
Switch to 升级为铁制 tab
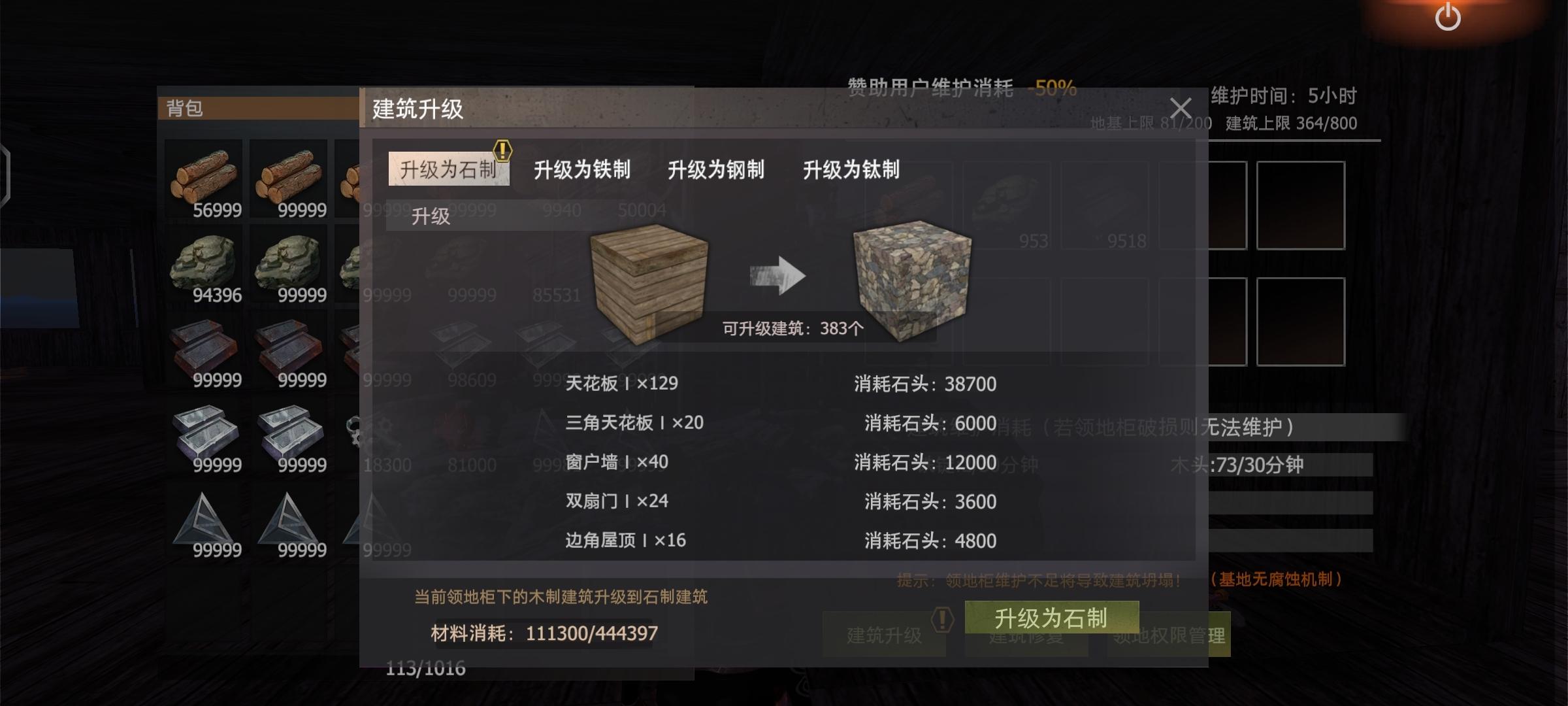(581, 169)
